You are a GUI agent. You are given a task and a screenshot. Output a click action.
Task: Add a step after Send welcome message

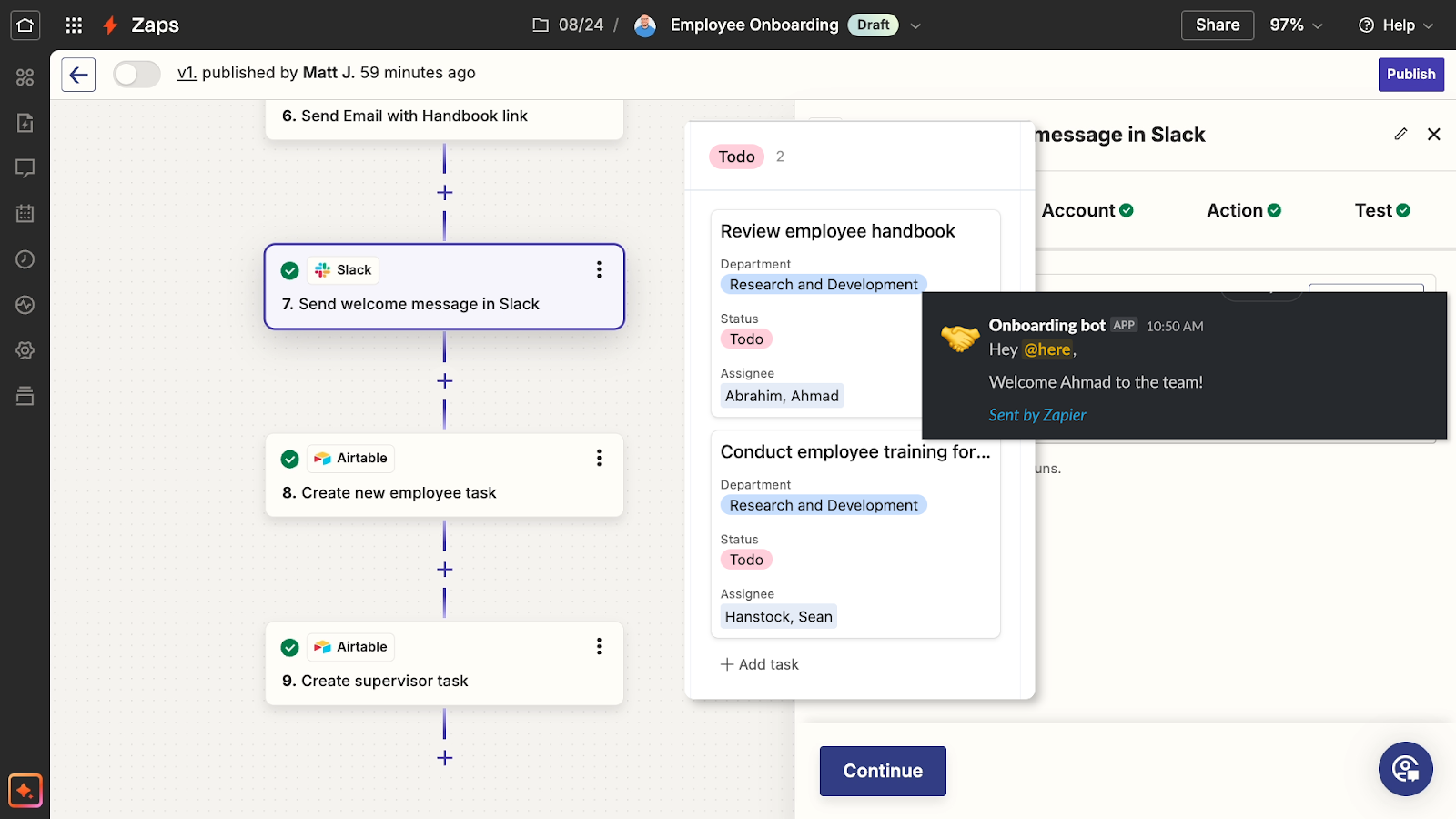tap(445, 381)
